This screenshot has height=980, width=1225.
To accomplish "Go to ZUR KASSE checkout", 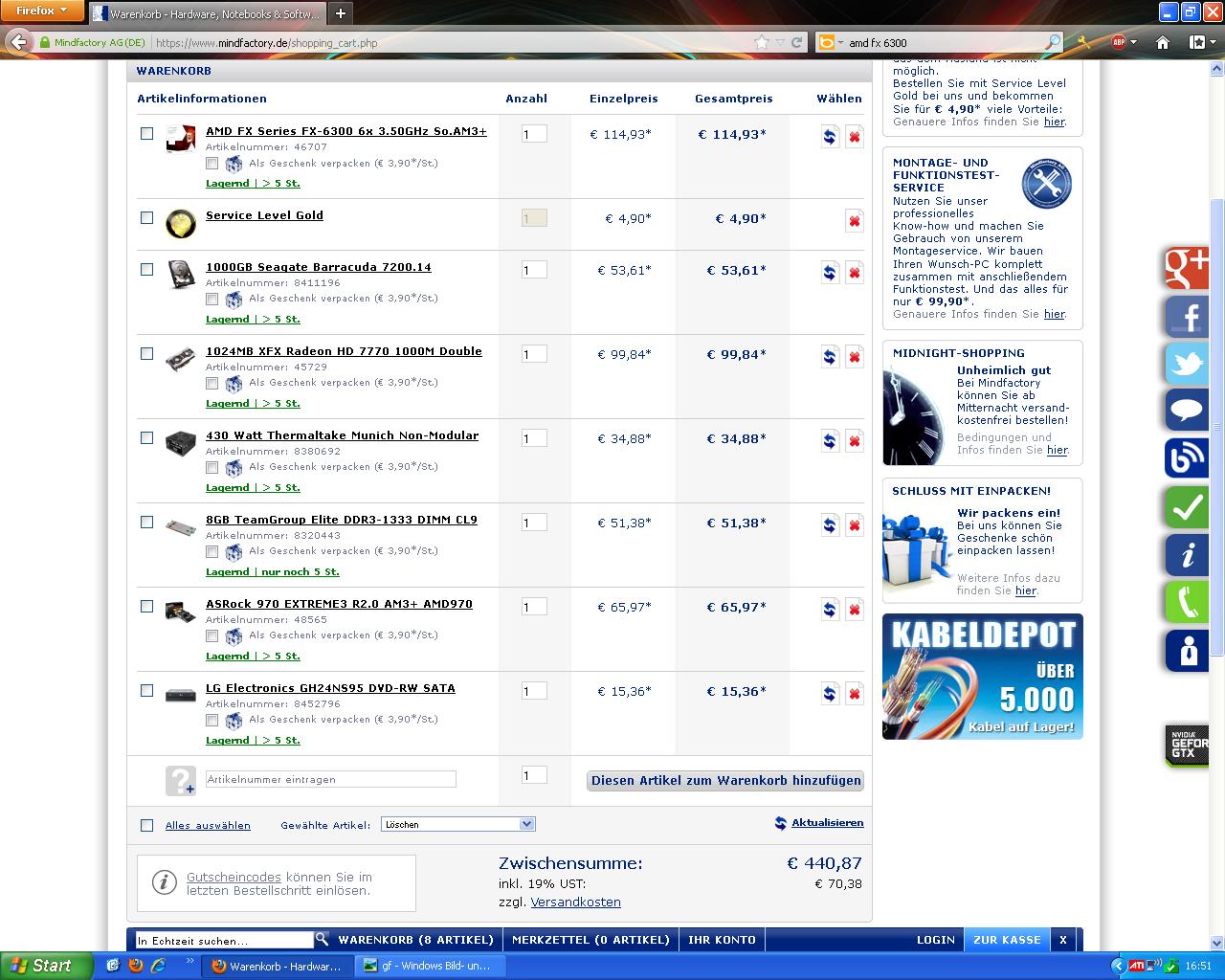I will click(x=1007, y=940).
